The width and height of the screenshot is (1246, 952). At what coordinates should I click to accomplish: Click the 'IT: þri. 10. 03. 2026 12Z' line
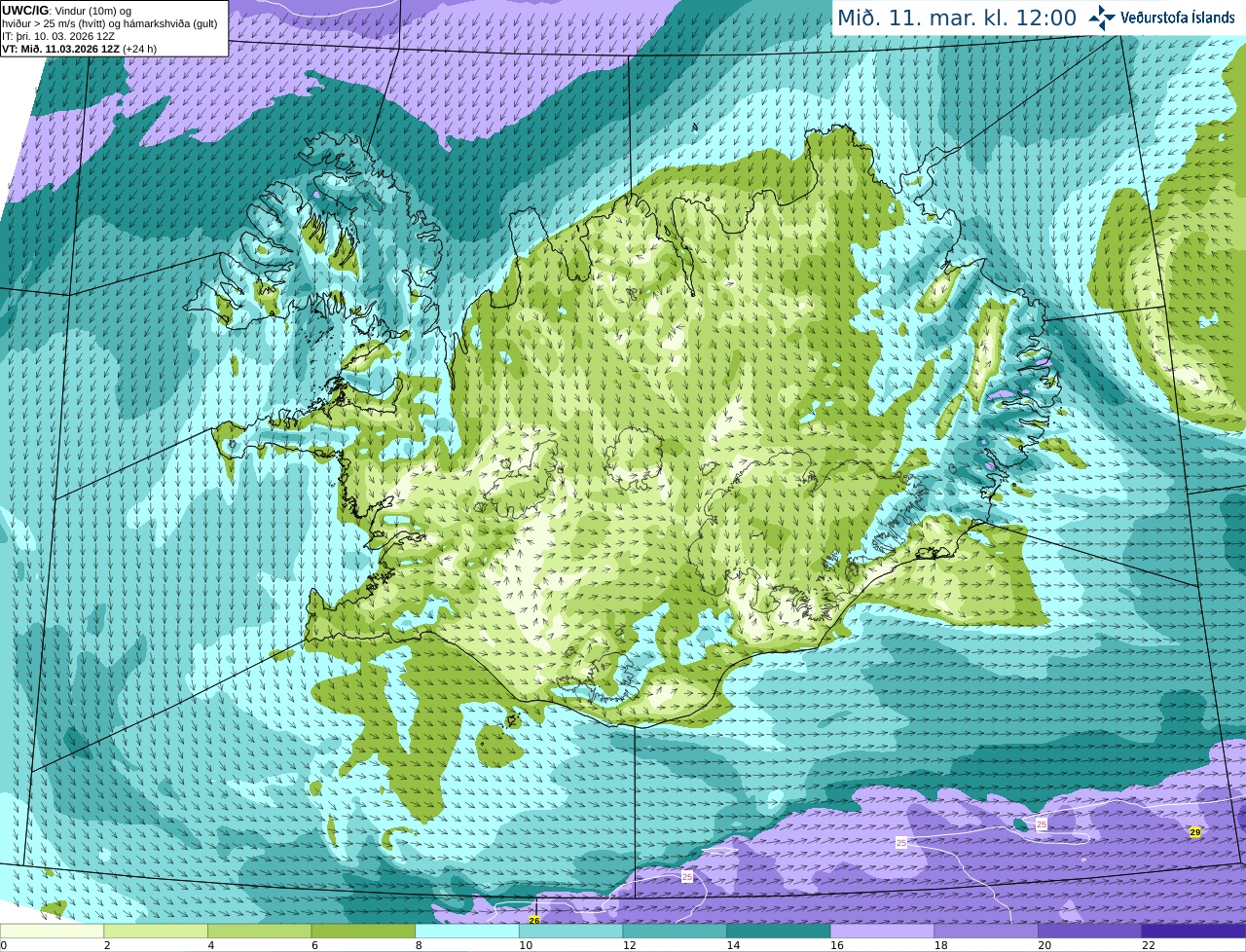pos(58,36)
